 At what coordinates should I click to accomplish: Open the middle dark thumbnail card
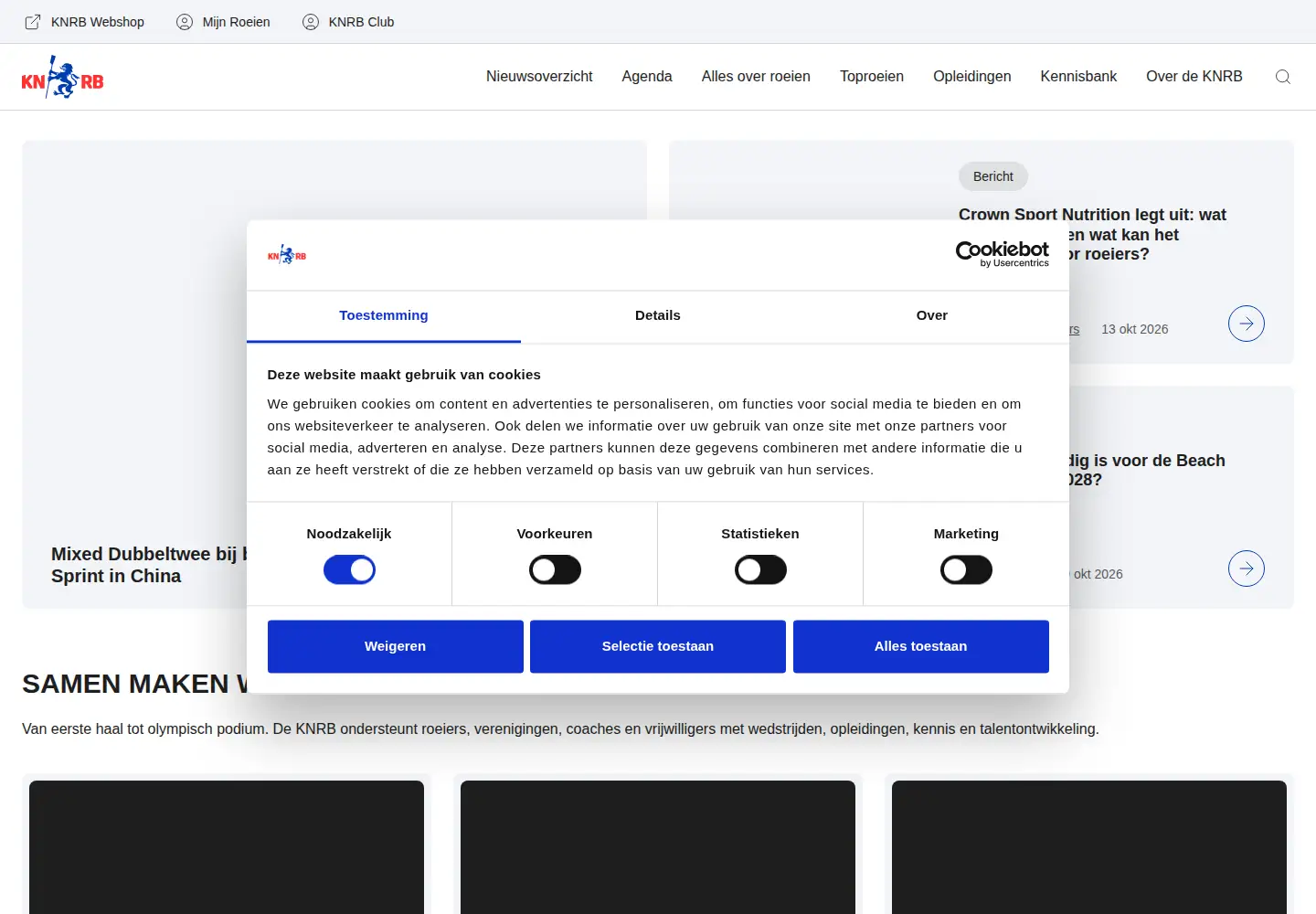pos(658,847)
